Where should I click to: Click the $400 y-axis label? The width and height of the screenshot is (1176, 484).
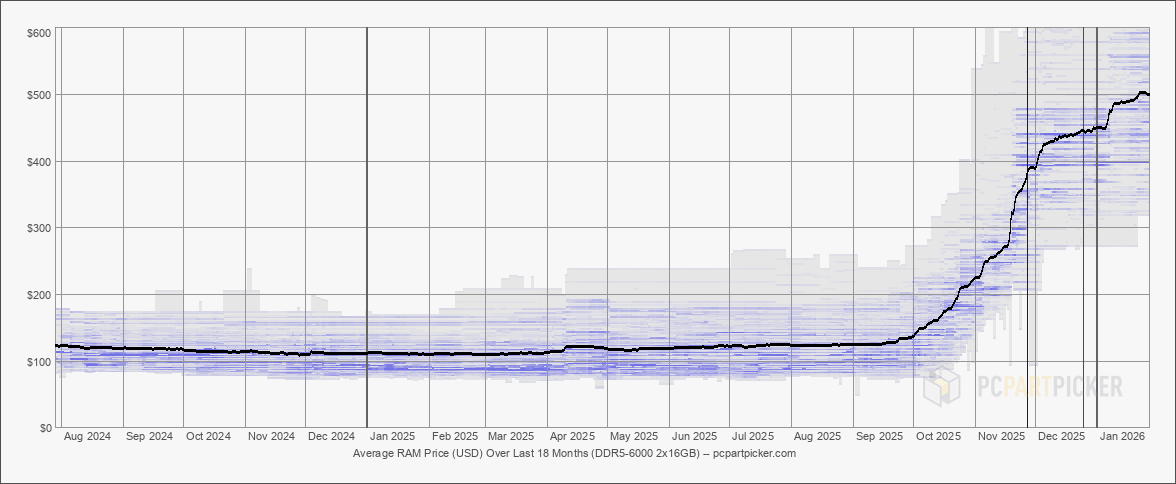point(41,161)
